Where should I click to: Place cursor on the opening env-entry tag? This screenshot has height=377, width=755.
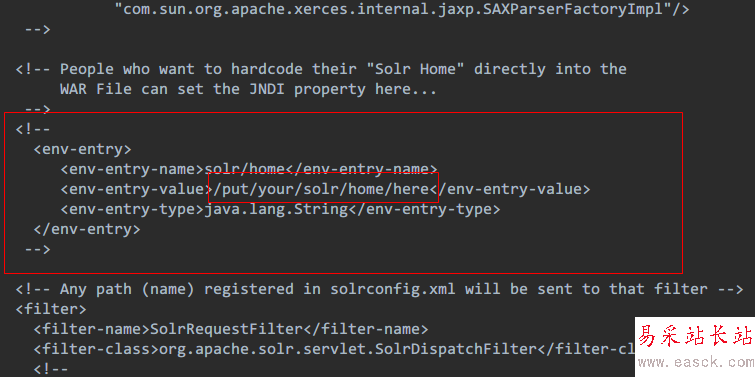(x=82, y=149)
